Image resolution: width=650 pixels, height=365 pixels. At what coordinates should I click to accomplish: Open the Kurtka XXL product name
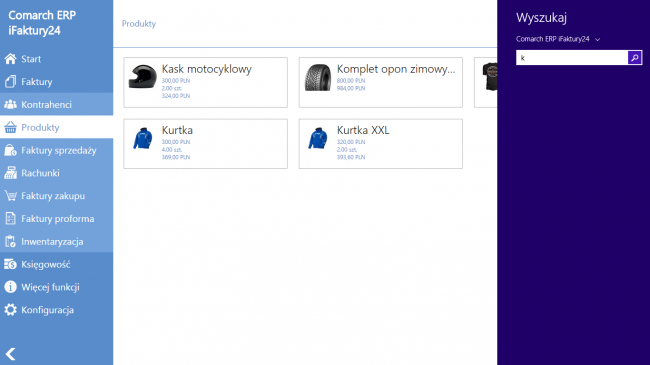[x=363, y=130]
